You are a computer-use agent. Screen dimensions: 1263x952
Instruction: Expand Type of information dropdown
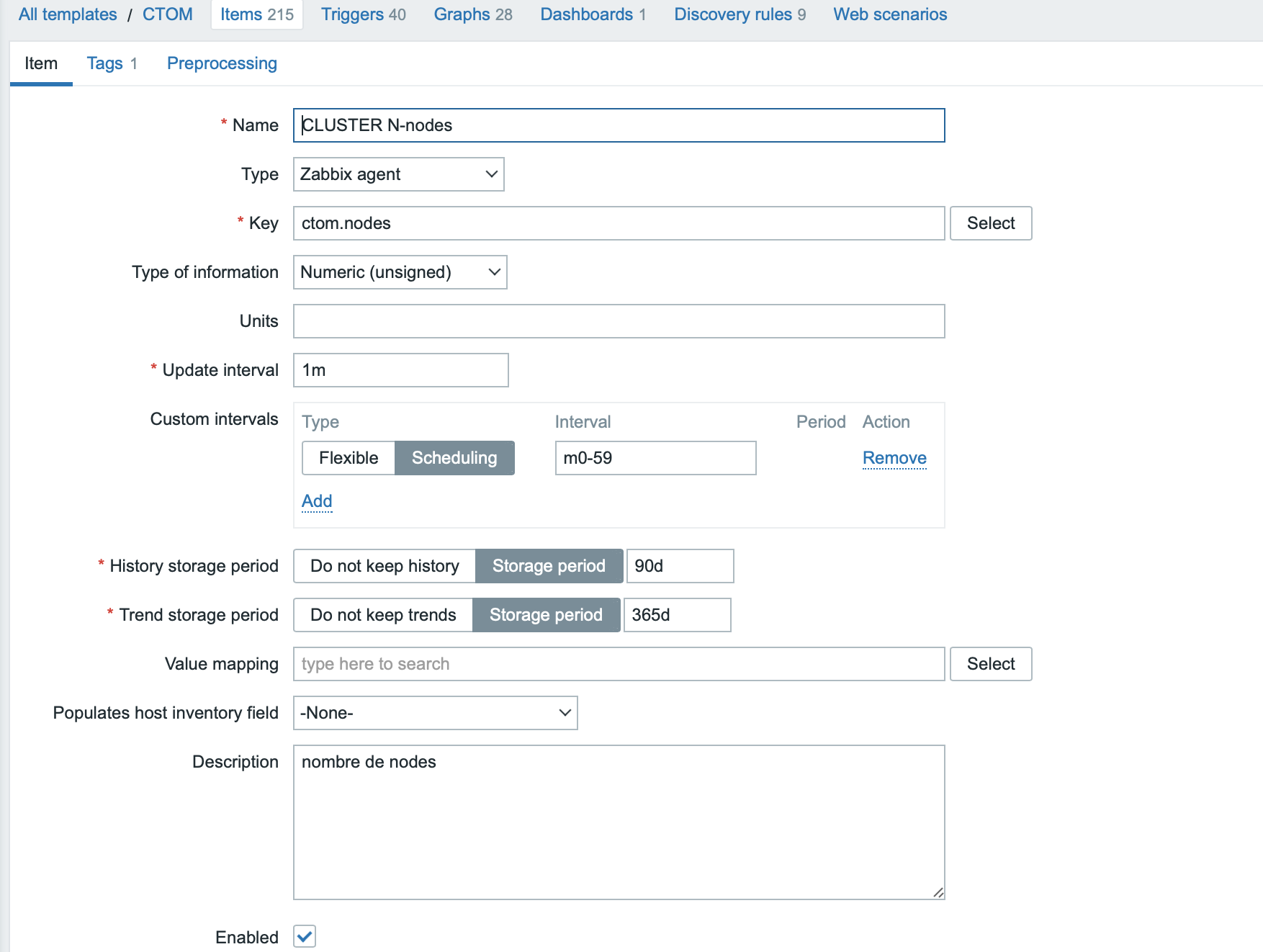click(400, 272)
